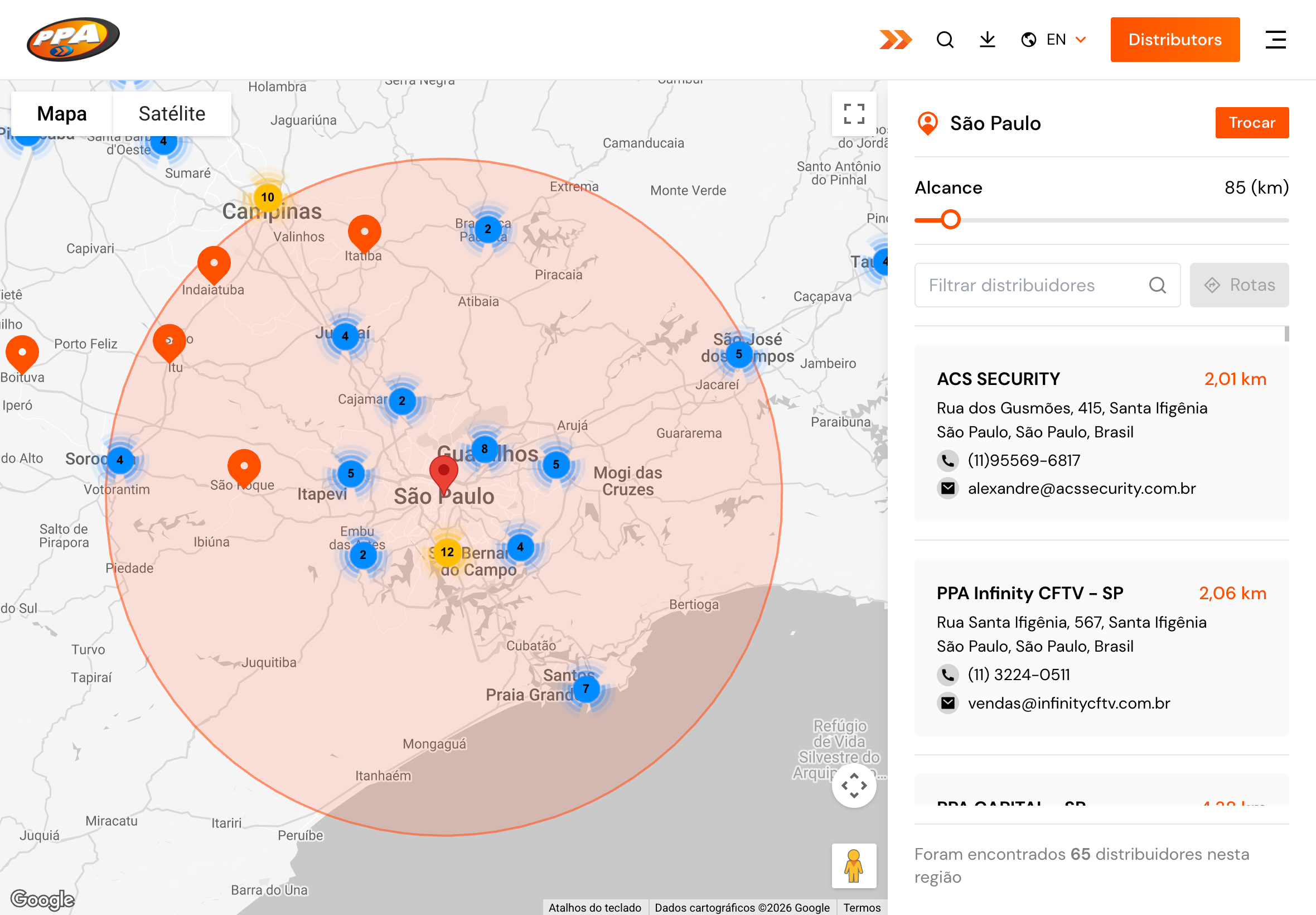
Task: Select the ACS SECURITY distributor card
Action: click(x=1101, y=433)
